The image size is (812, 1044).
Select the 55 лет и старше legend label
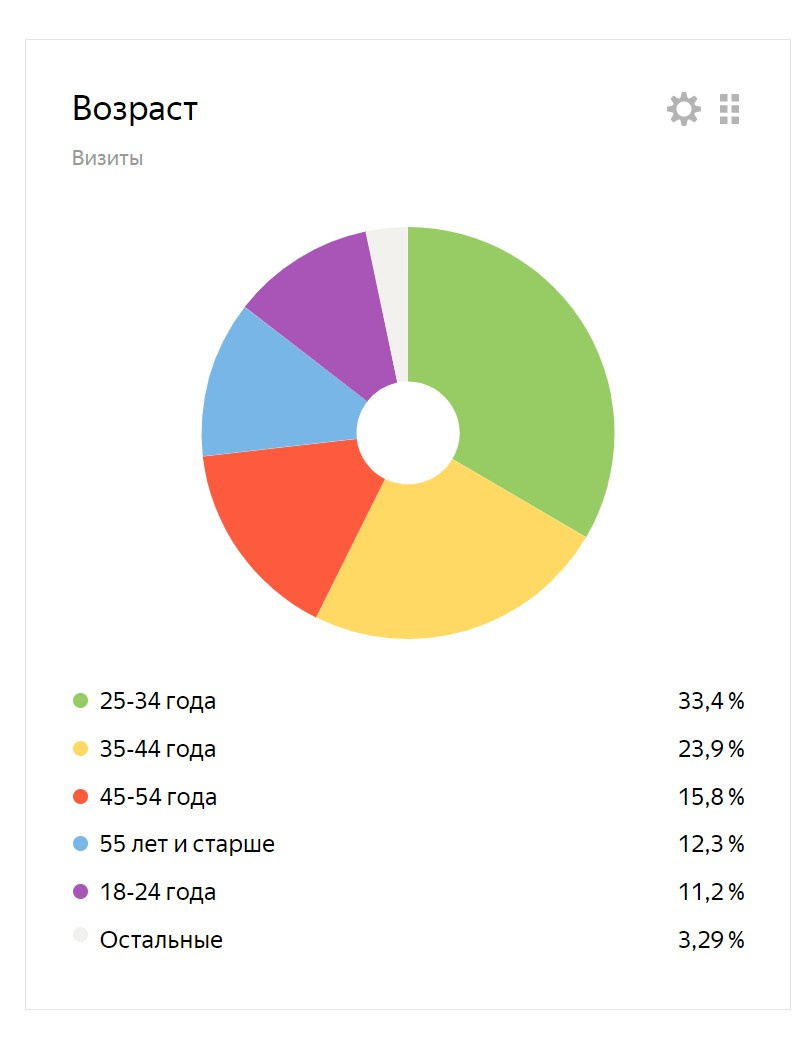187,844
